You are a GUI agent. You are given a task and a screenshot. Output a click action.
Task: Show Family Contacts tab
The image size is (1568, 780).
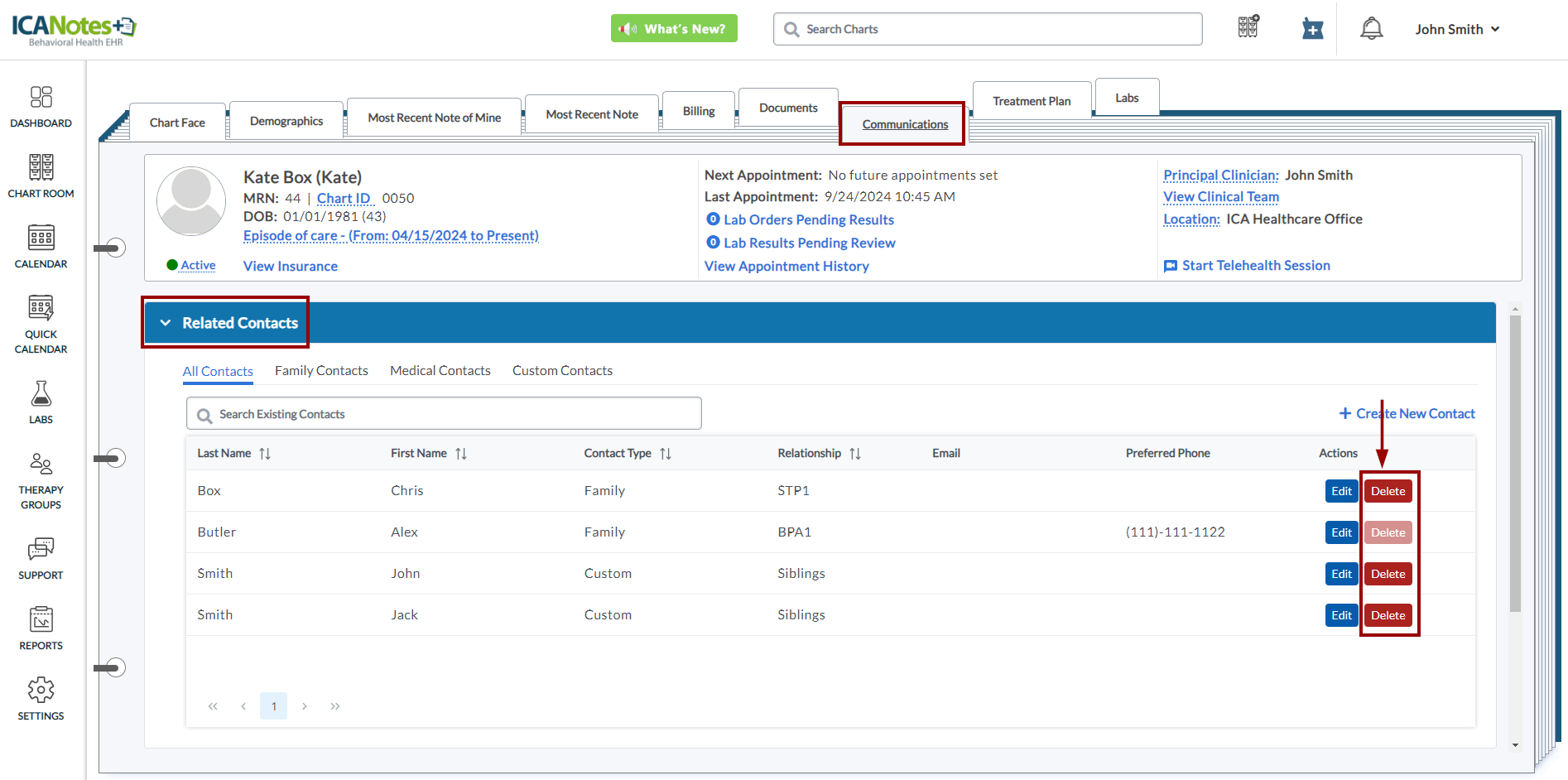click(321, 371)
